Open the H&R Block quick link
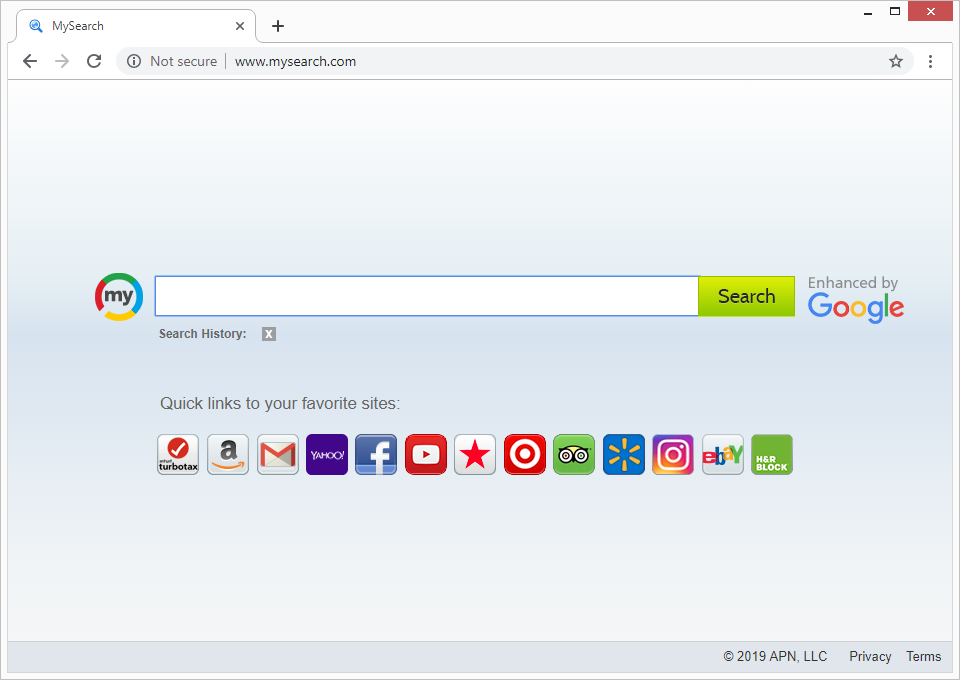The width and height of the screenshot is (960, 680). pos(772,455)
